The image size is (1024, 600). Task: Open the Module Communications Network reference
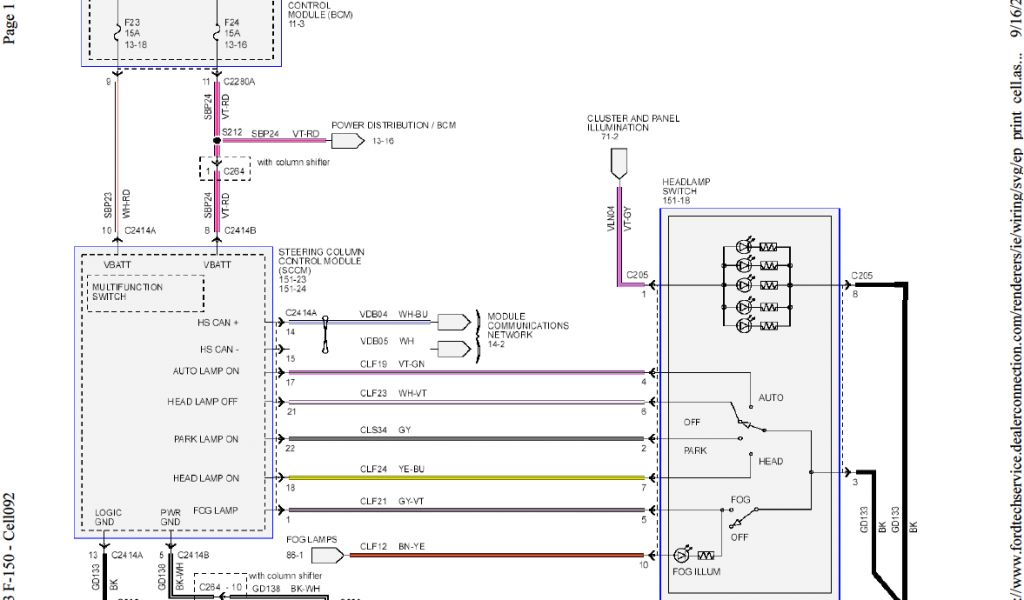528,326
